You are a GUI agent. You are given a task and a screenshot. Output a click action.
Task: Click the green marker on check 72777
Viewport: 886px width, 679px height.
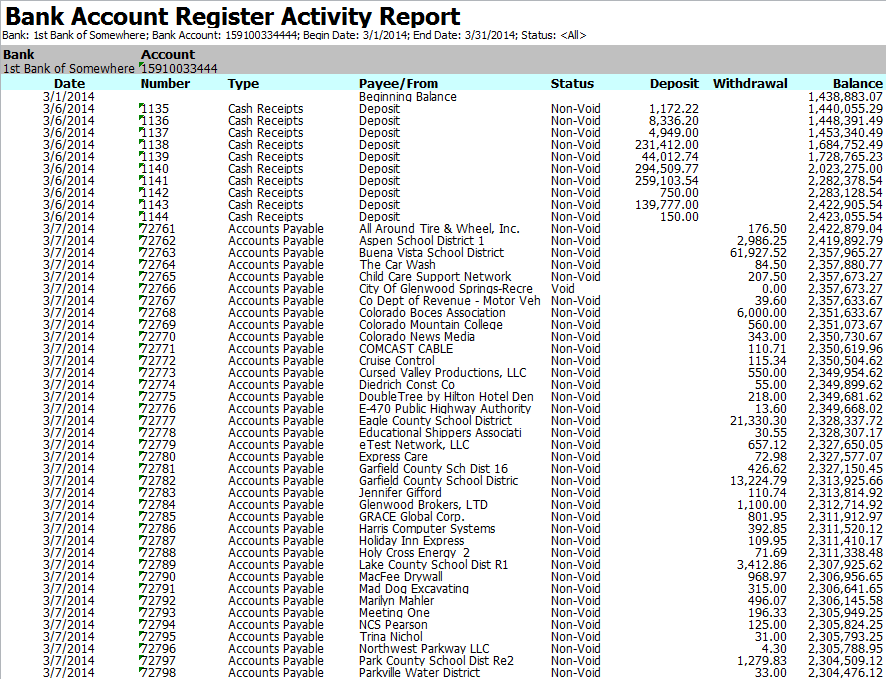143,417
